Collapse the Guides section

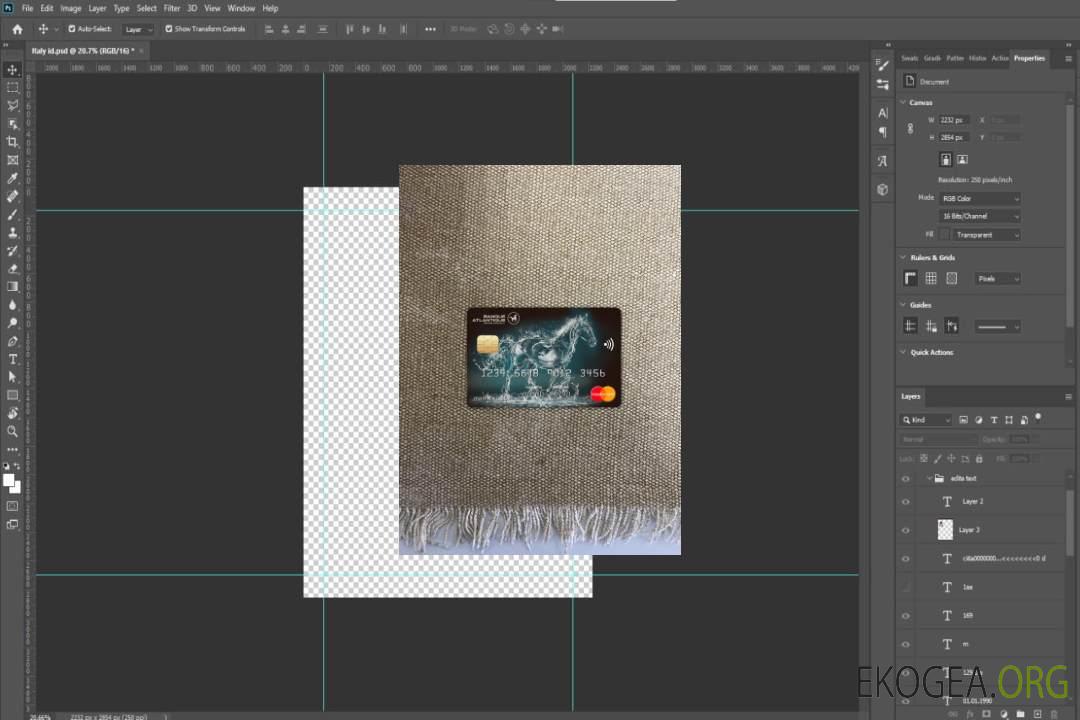pos(903,305)
